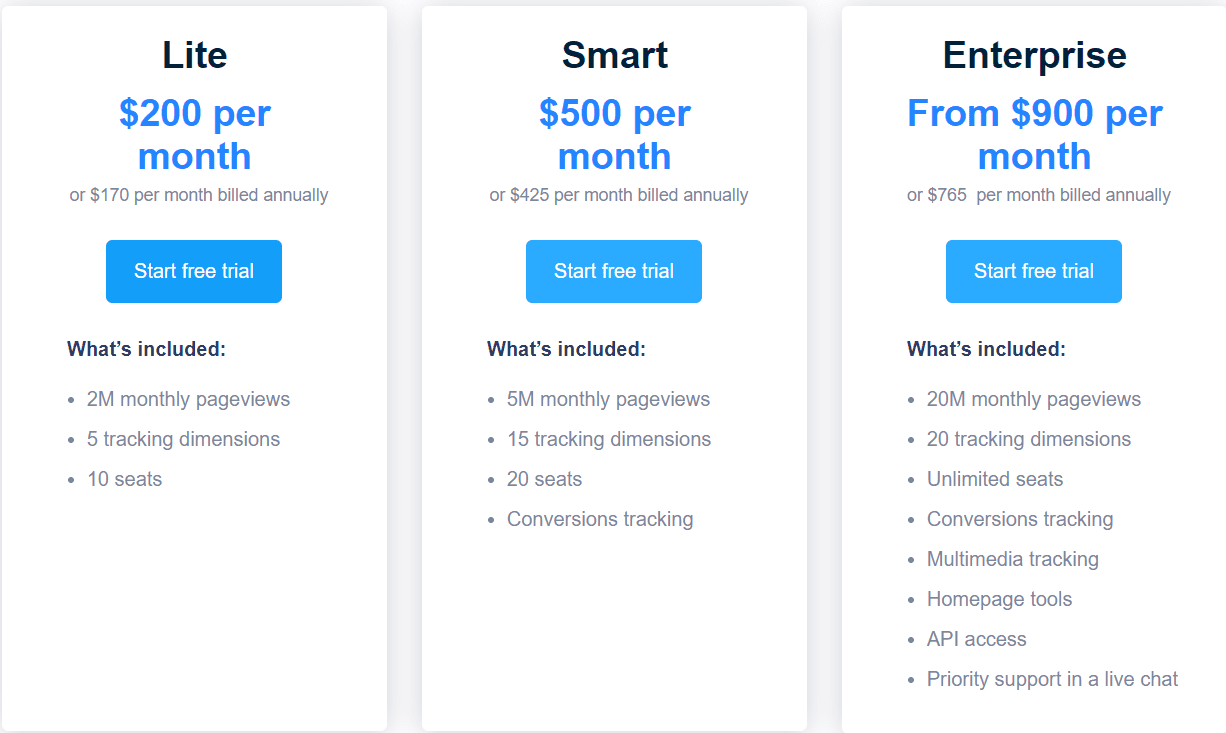
Task: Select the 2M monthly pageviews list item
Action: tap(190, 399)
